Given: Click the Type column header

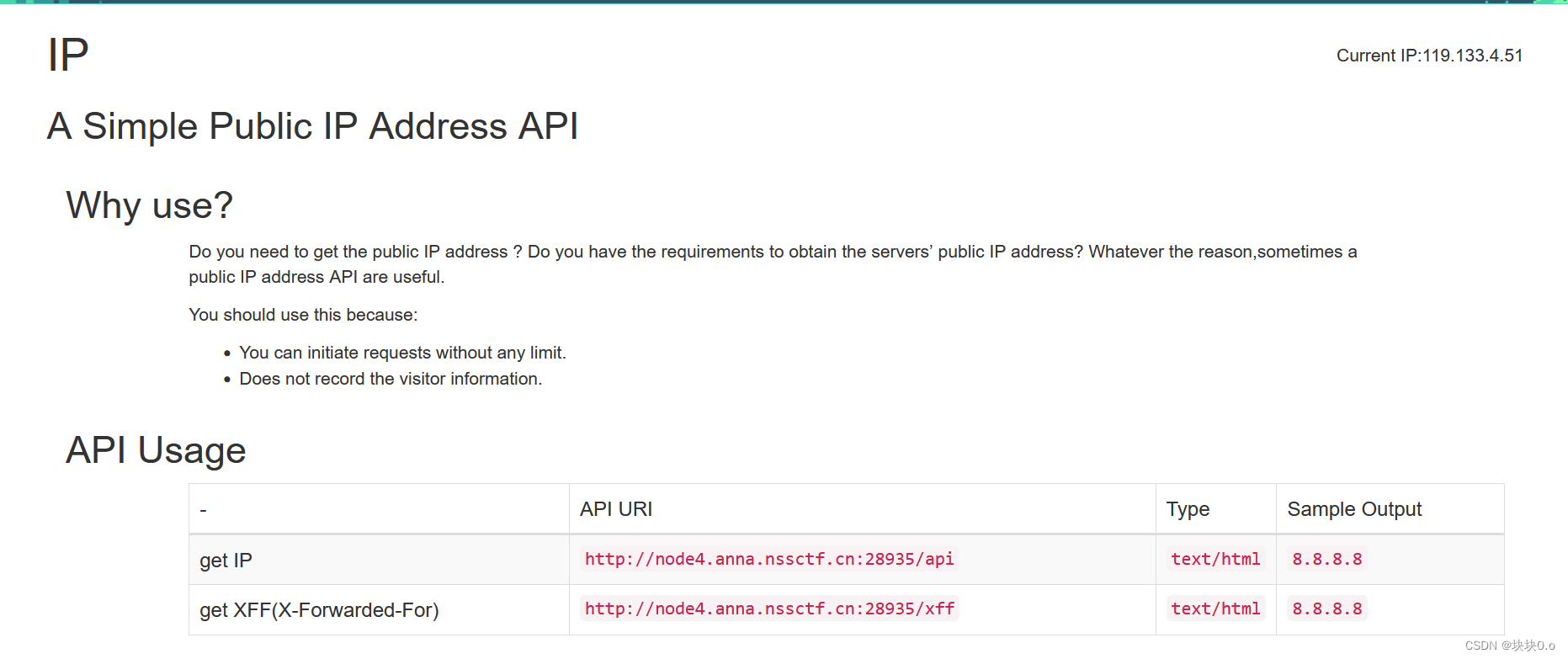Looking at the screenshot, I should 1188,509.
